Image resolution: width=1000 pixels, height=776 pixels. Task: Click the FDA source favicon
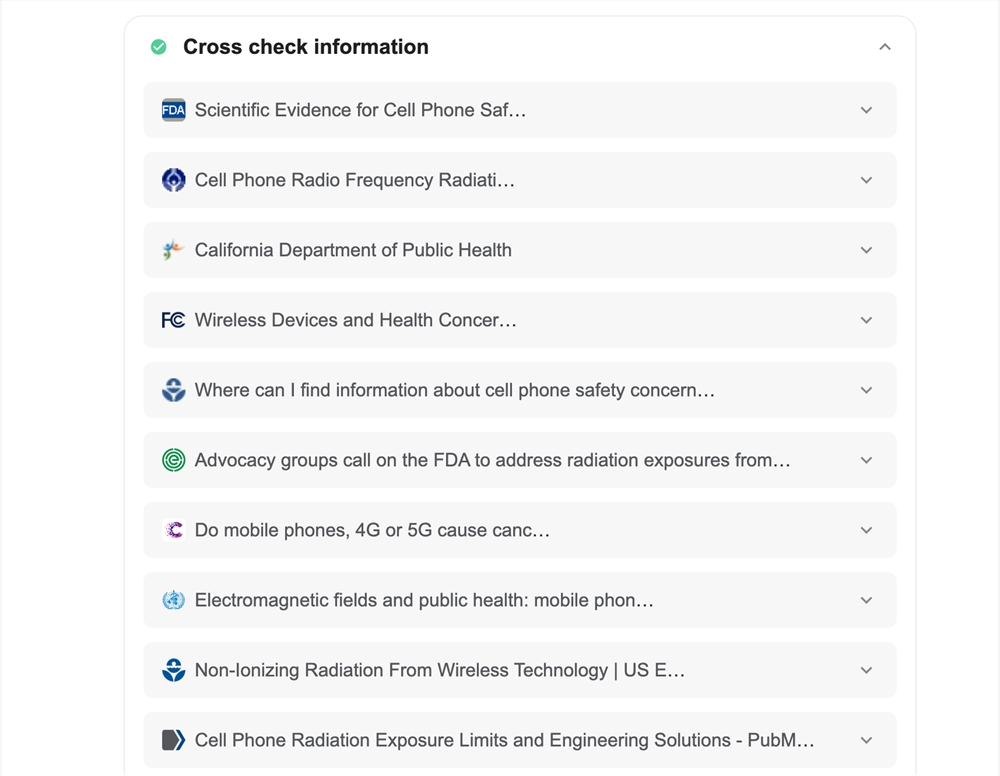[173, 110]
